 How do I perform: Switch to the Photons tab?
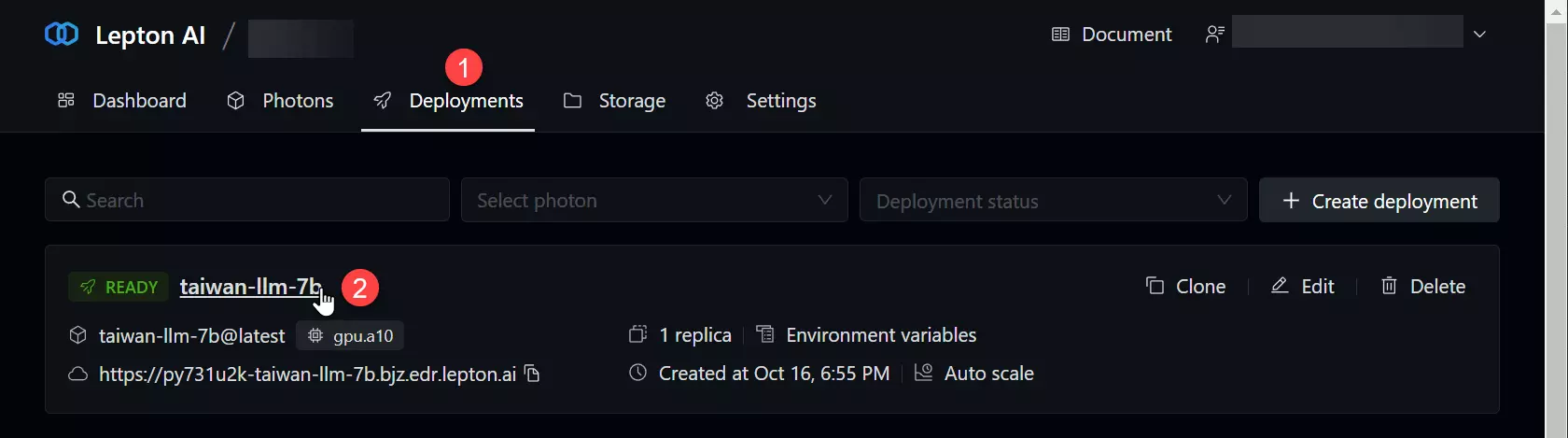280,101
